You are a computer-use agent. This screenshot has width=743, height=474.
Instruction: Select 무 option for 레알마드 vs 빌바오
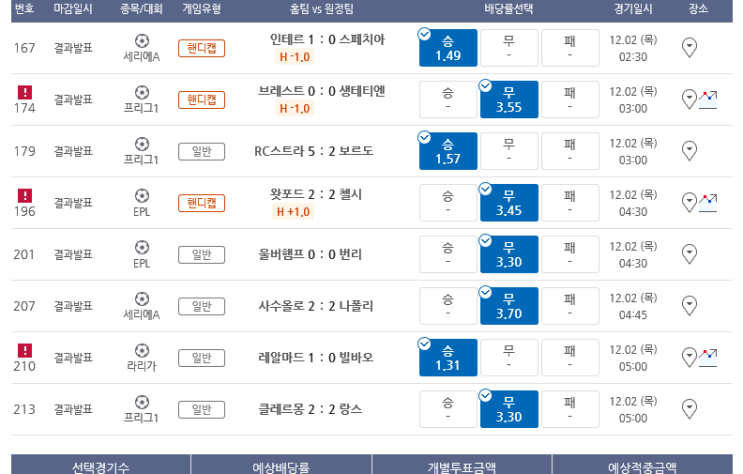tap(509, 358)
